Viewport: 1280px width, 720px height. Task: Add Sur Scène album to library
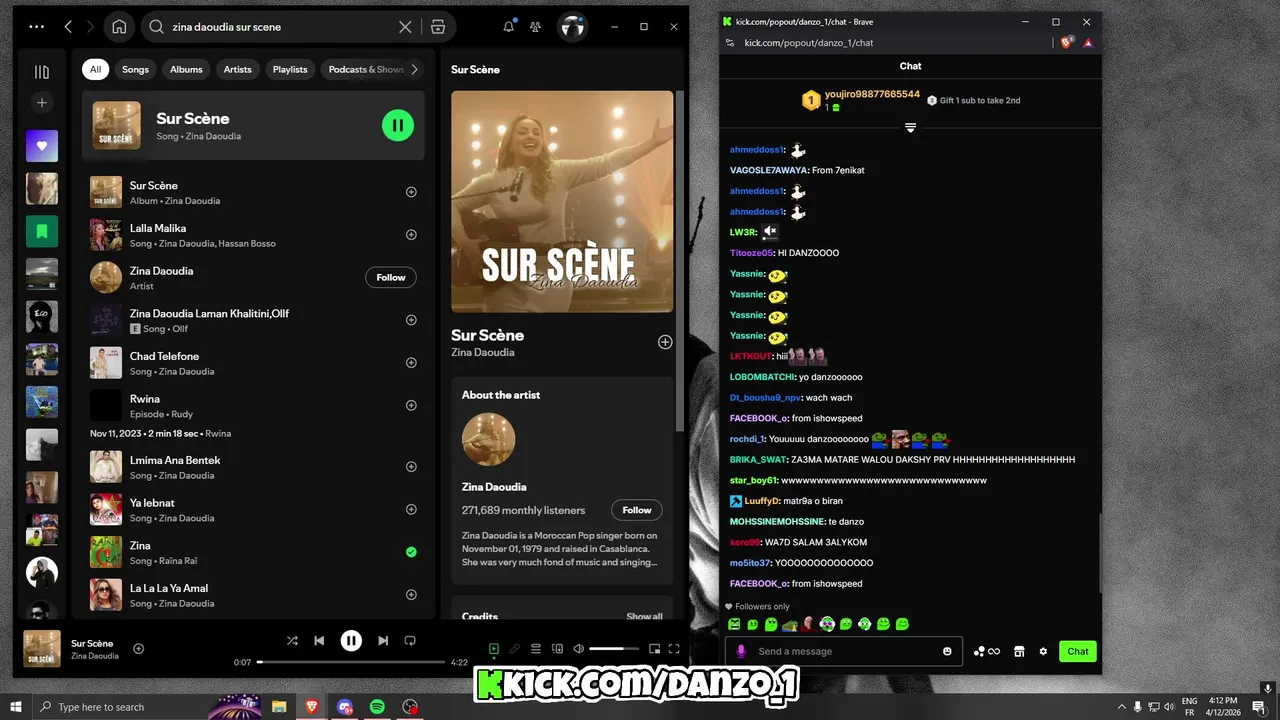(x=411, y=192)
